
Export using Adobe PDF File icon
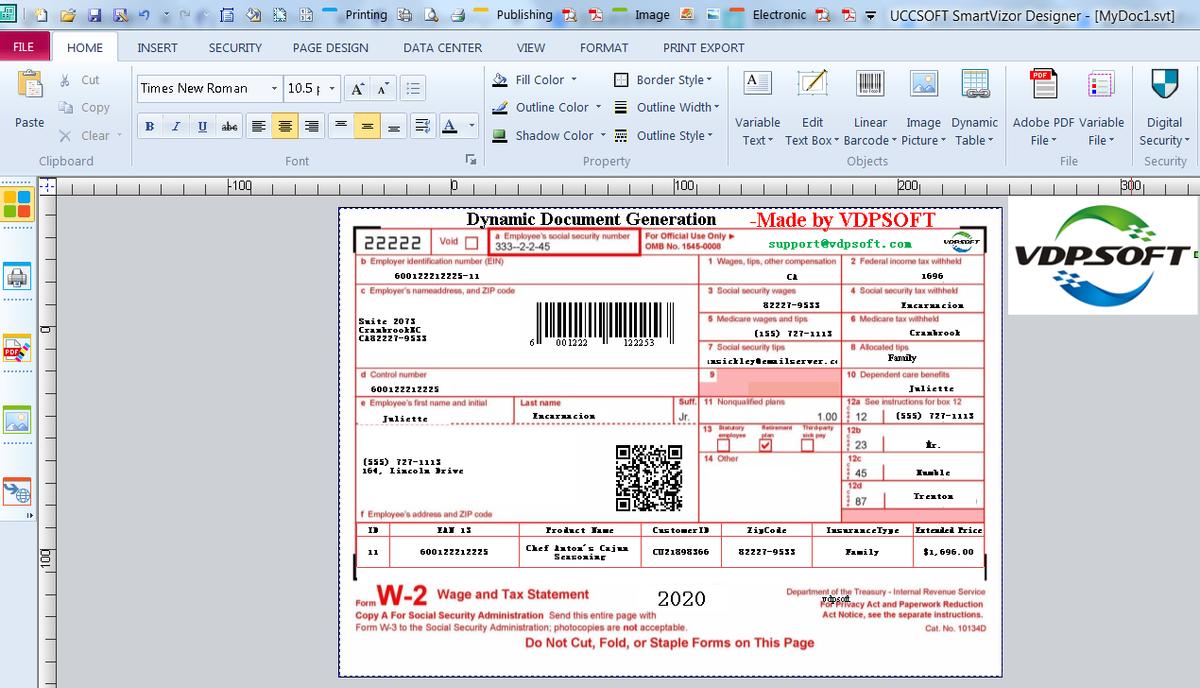tap(1044, 86)
